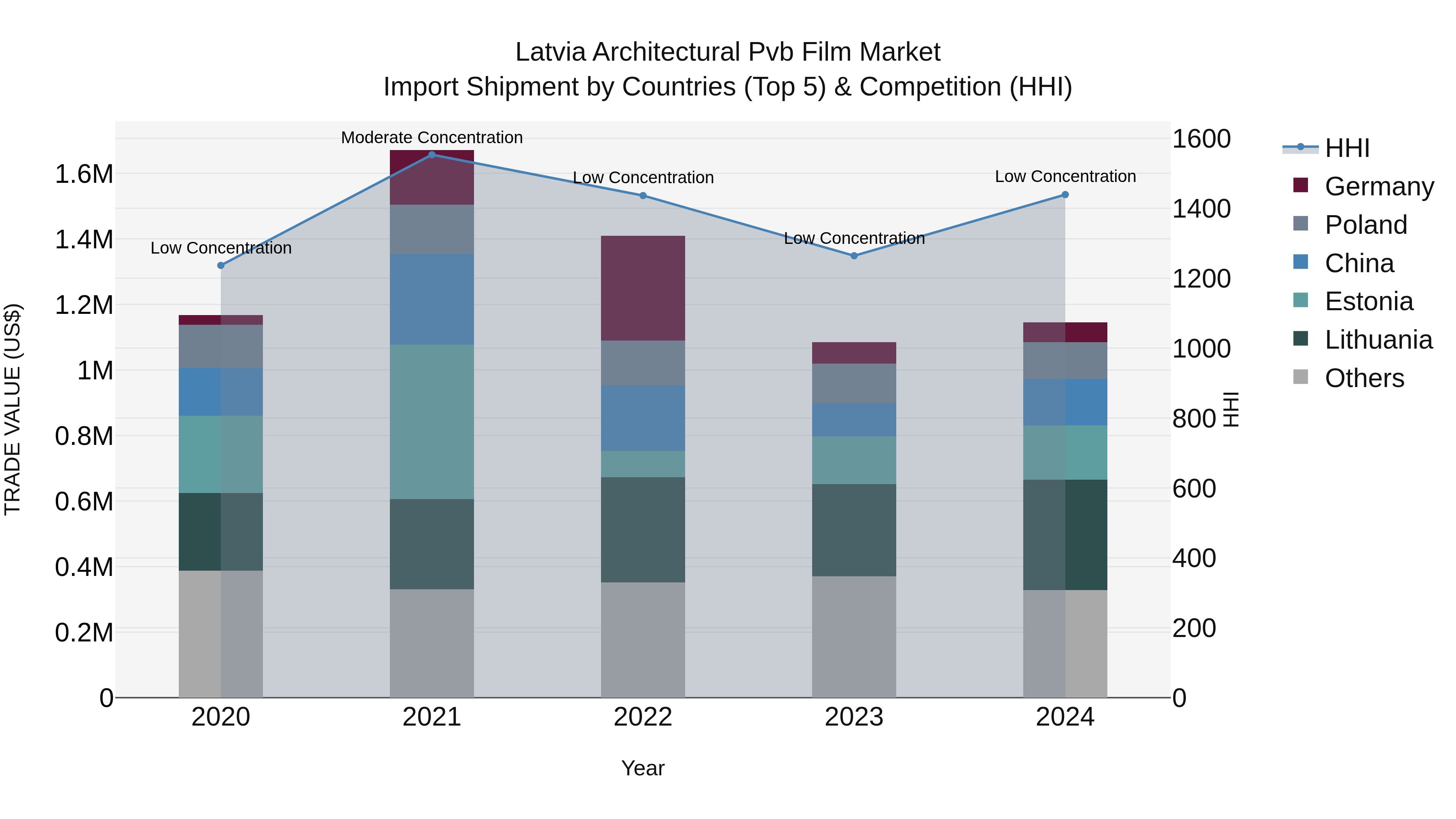The height and width of the screenshot is (819, 1456).
Task: Select the 2021 HHI data point
Action: [x=432, y=154]
